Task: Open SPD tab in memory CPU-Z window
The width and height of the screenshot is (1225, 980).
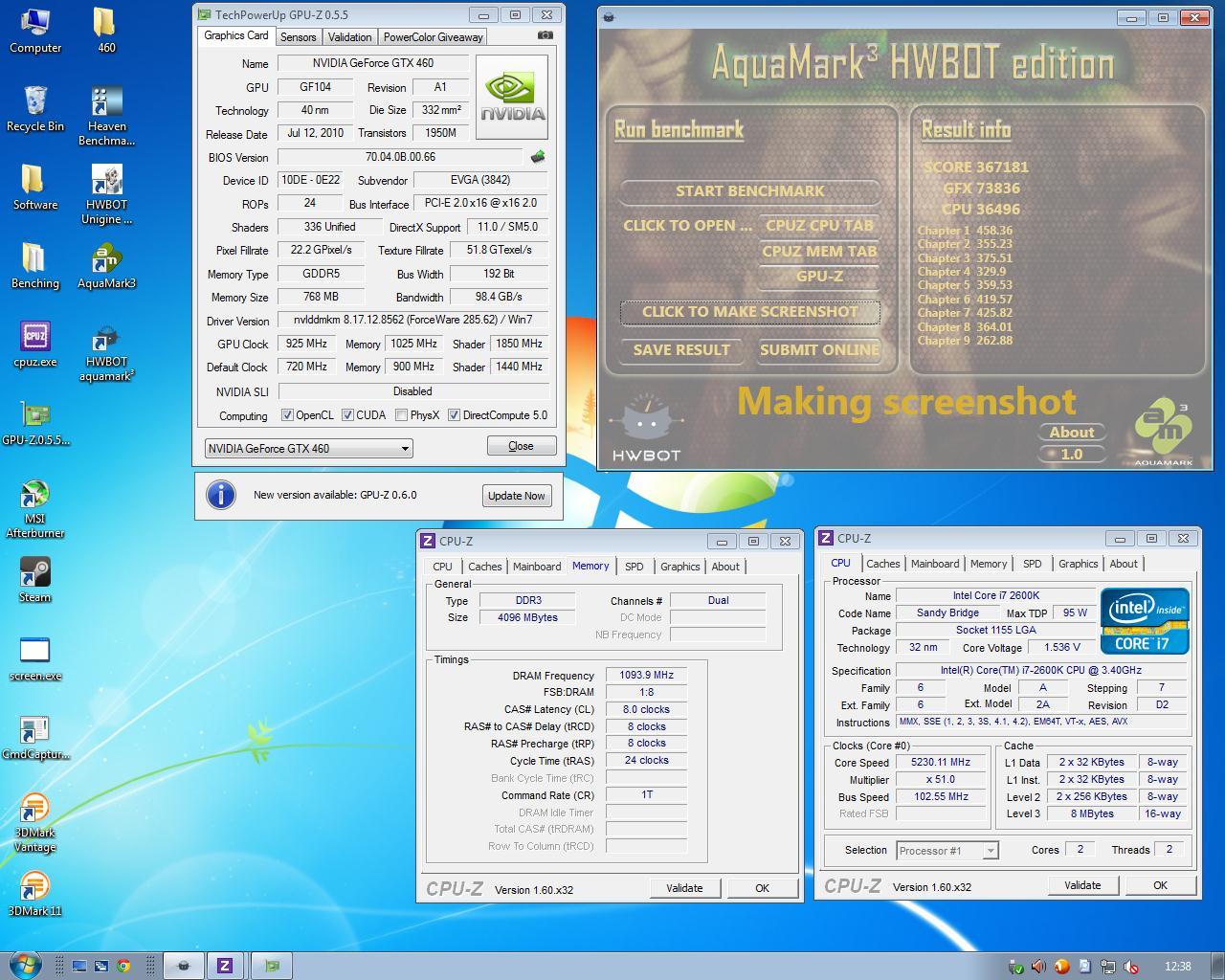Action: pos(635,567)
